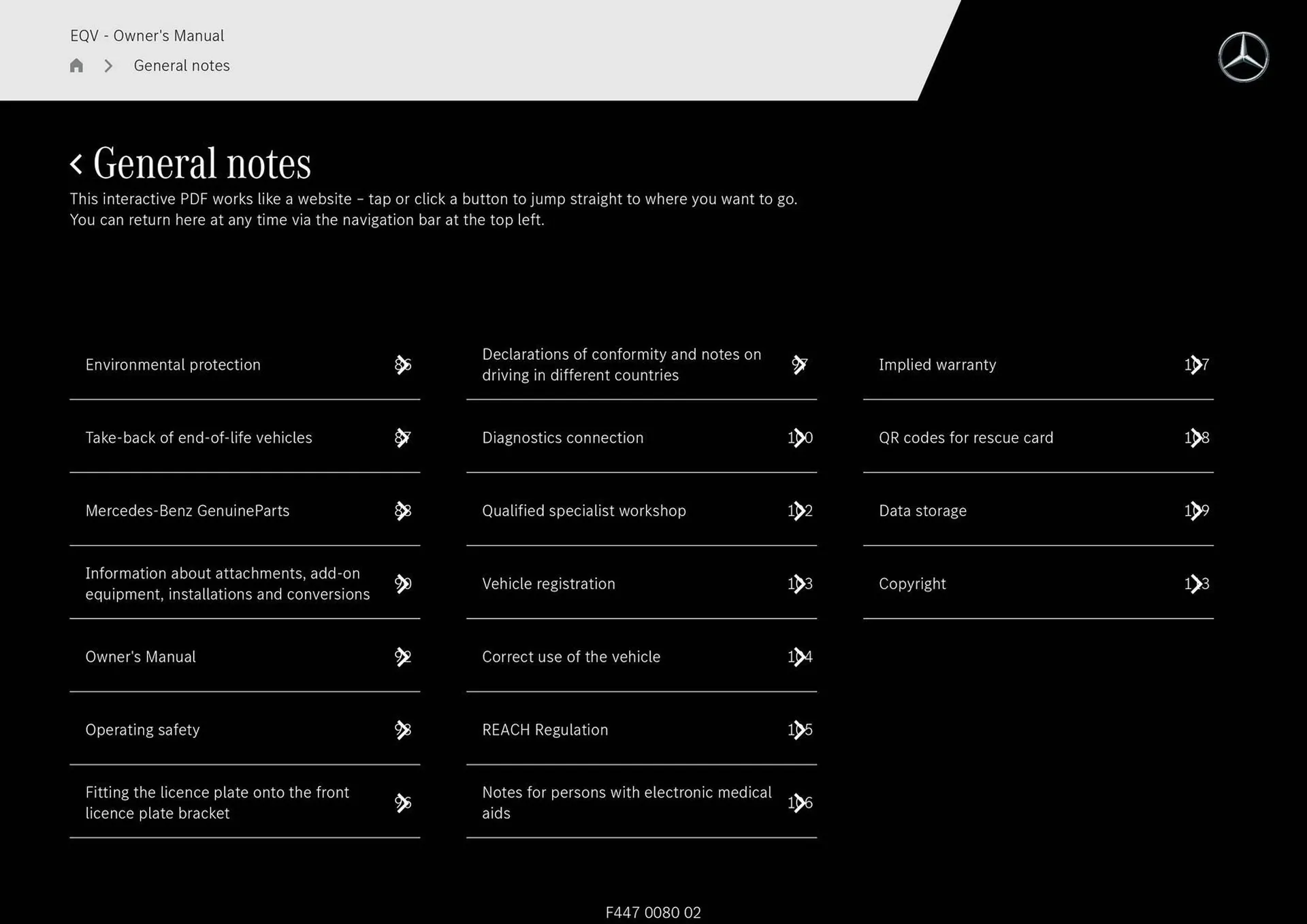Jump to Owner's Manual section
Screen dimensions: 1307x924
pos(140,657)
